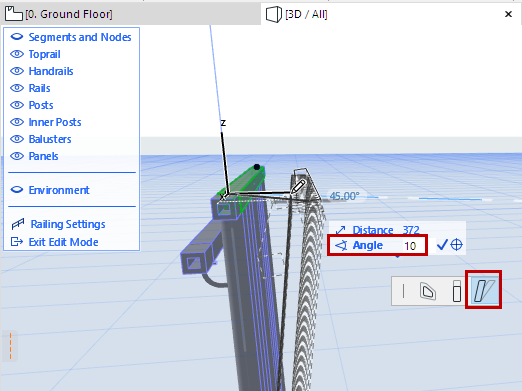Viewport: 522px width, 391px height.
Task: Click the Railing Settings link
Action: coord(68,224)
